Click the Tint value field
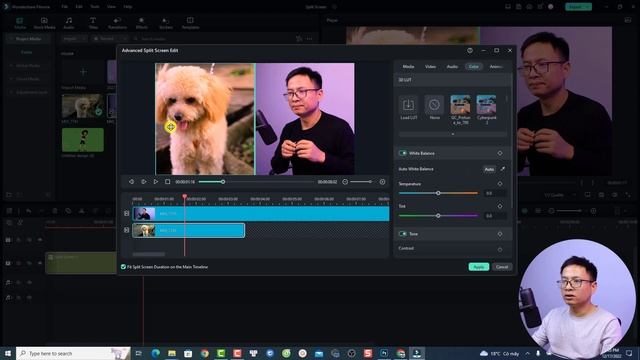 coord(495,216)
